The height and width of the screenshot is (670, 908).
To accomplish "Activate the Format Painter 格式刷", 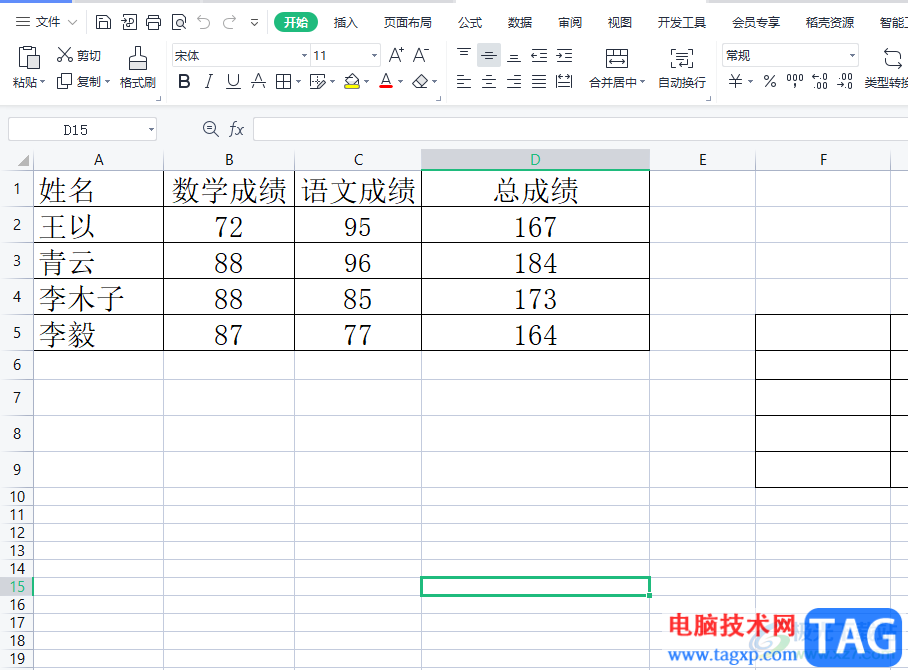I will (138, 68).
